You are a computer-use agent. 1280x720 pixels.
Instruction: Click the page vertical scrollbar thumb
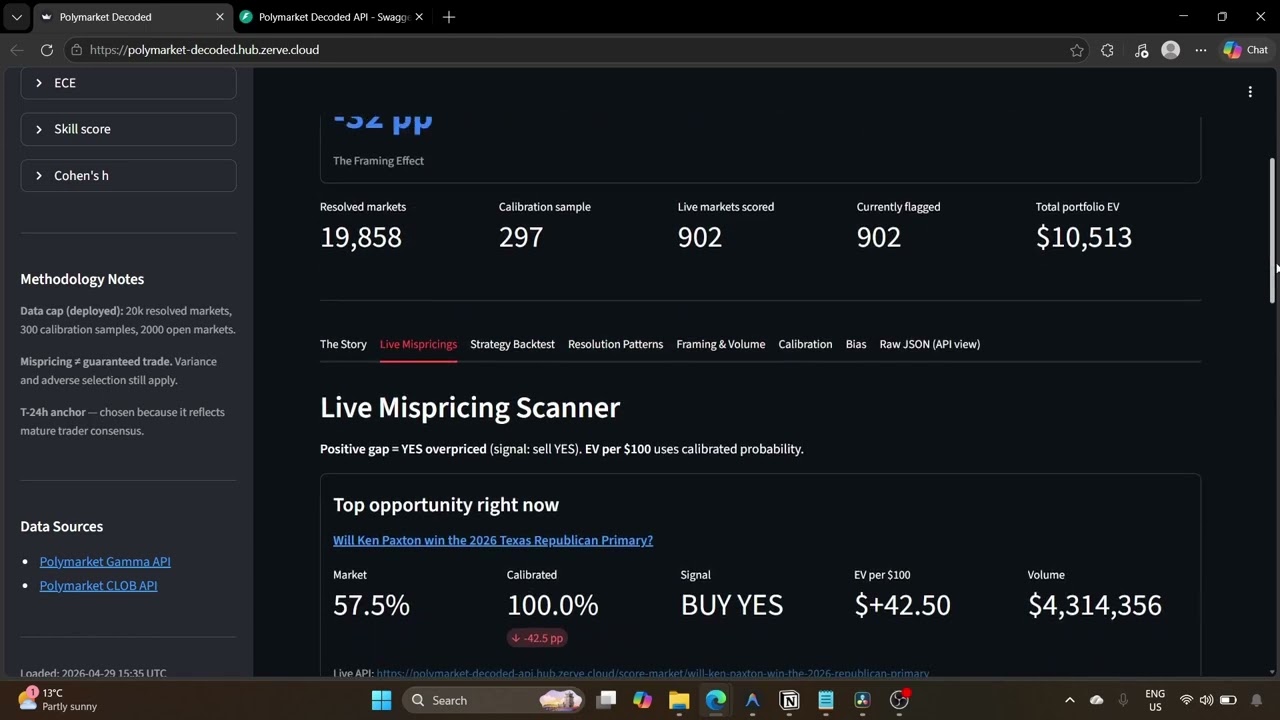[x=1272, y=230]
